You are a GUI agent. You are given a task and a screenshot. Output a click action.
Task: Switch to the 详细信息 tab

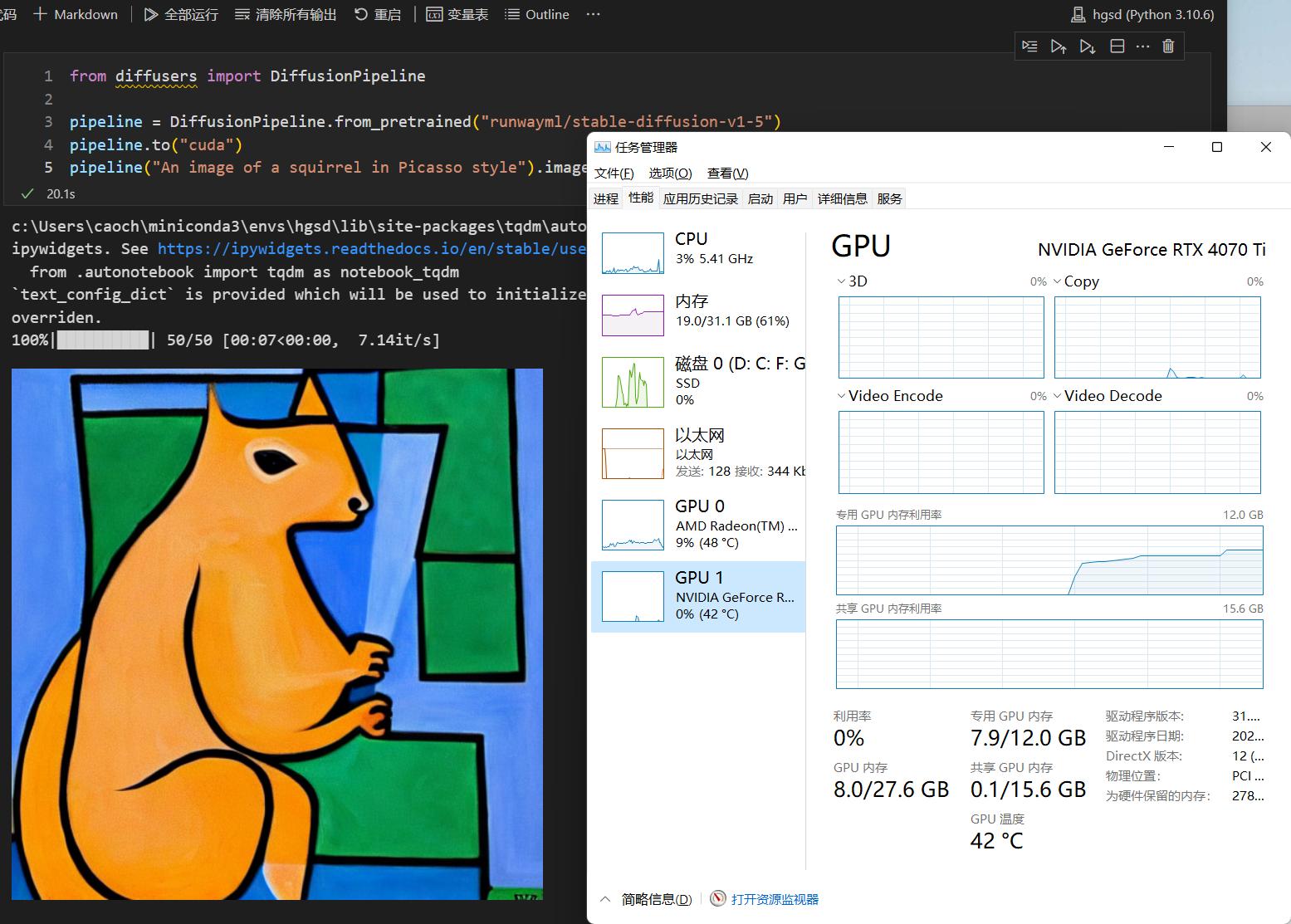[842, 198]
